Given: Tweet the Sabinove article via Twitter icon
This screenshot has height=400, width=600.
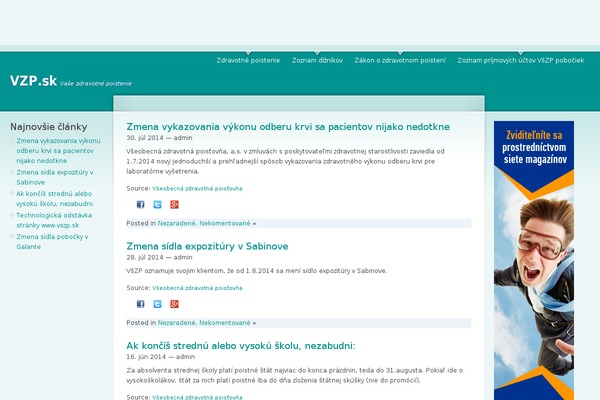Looking at the screenshot, I should [x=157, y=304].
